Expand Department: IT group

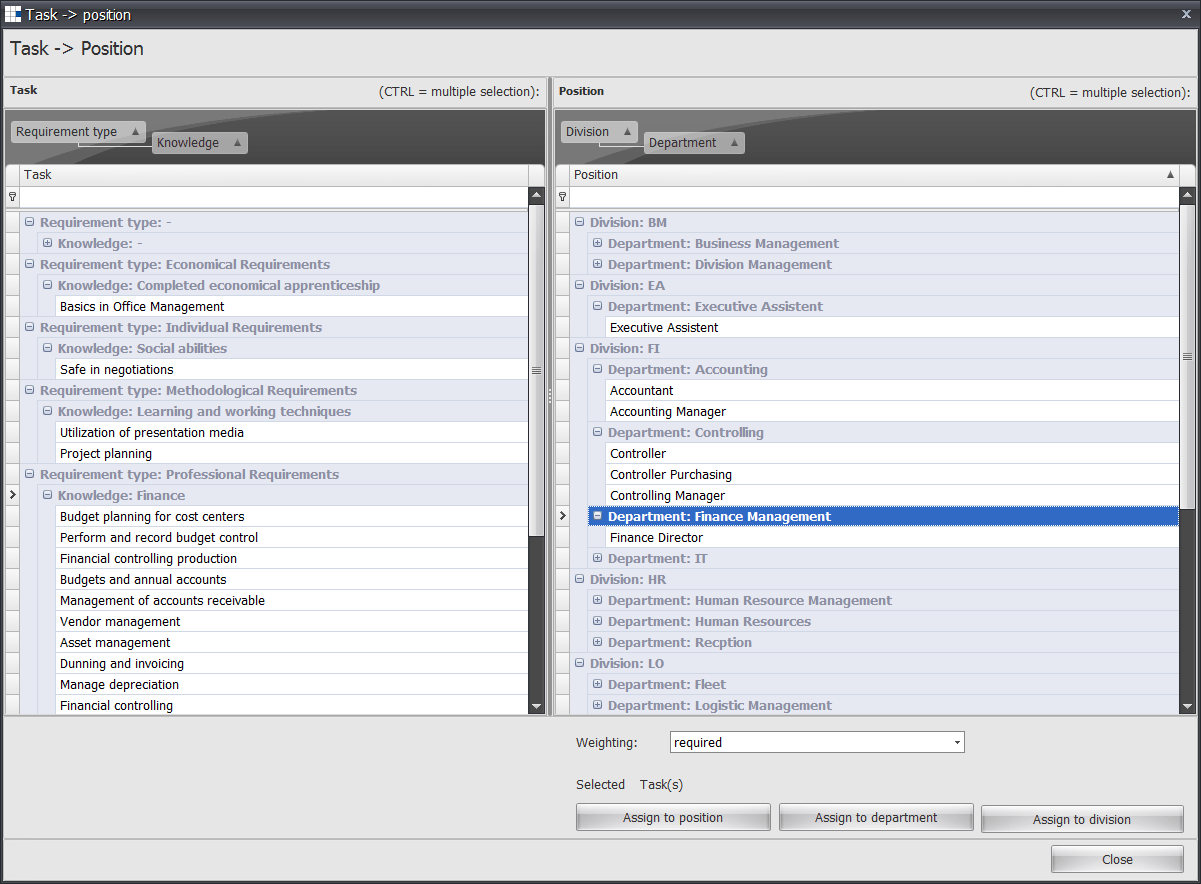click(598, 559)
